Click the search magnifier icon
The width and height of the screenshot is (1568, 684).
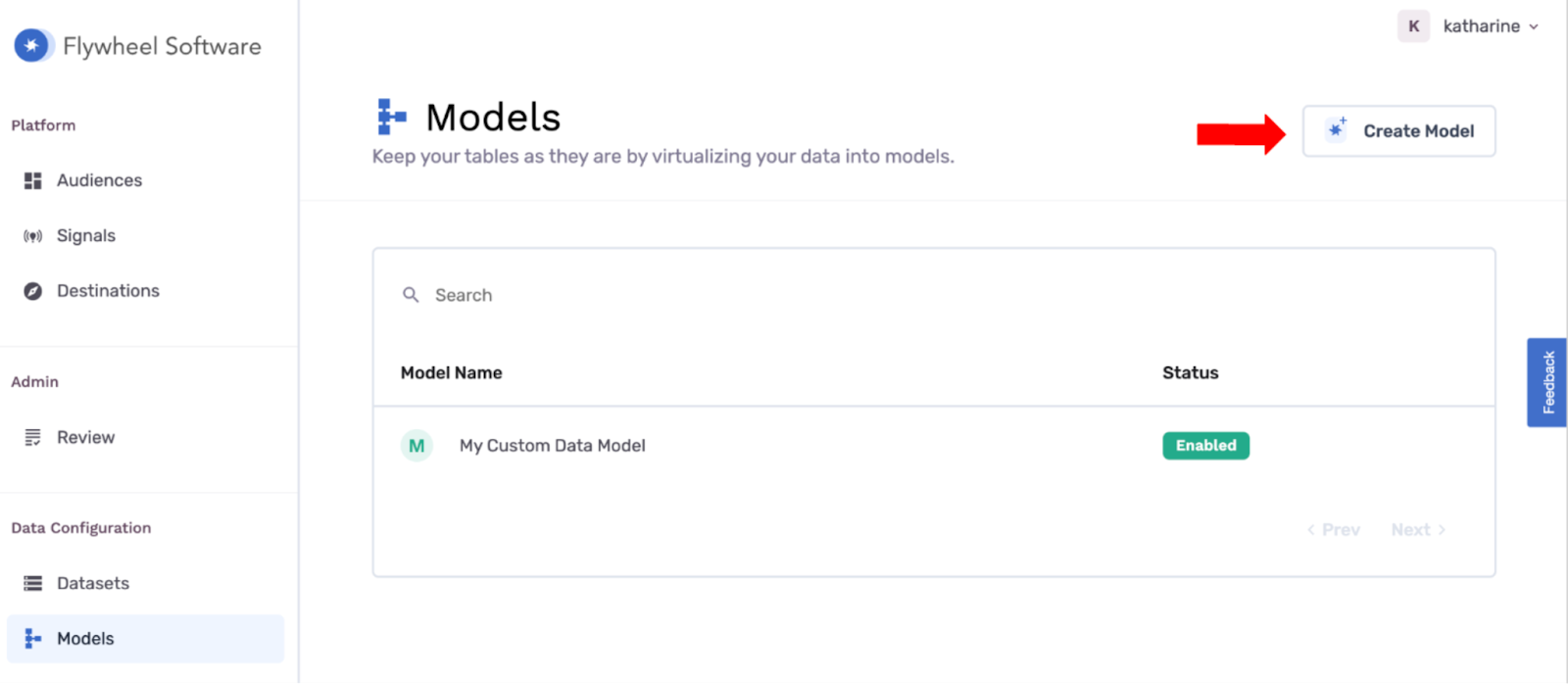click(x=411, y=295)
